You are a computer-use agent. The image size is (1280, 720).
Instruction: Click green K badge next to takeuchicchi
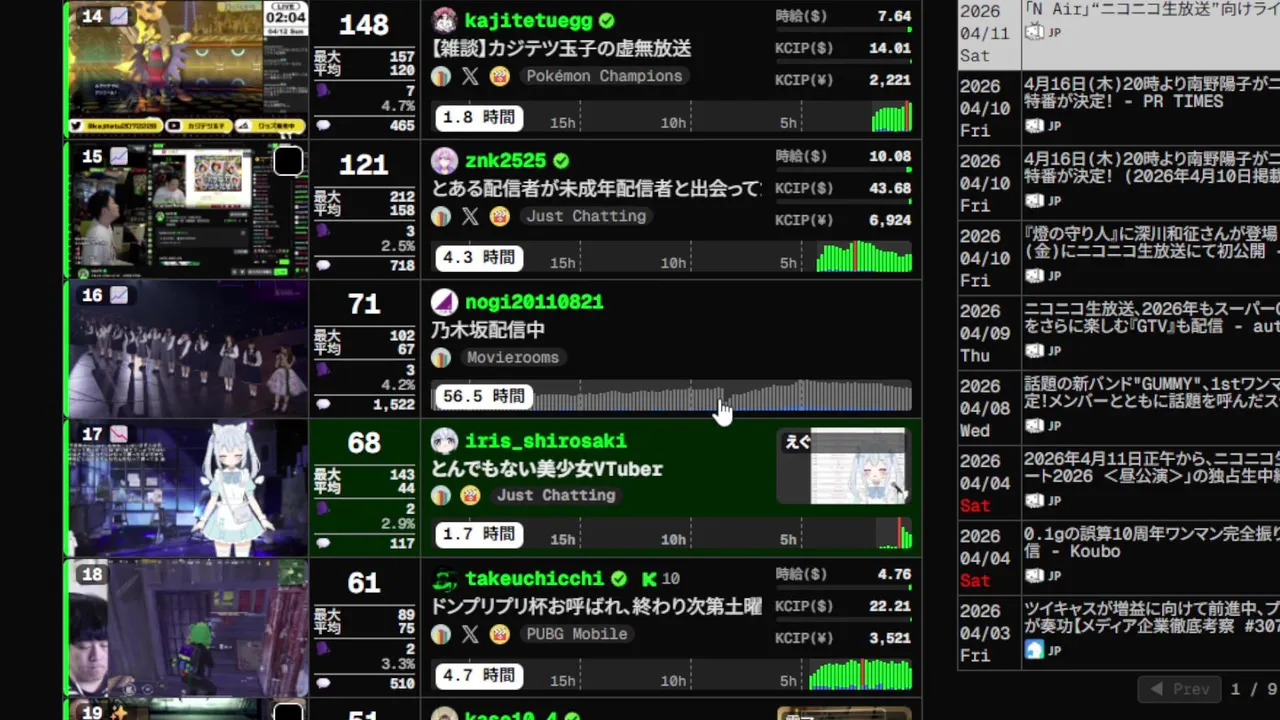[x=649, y=579]
